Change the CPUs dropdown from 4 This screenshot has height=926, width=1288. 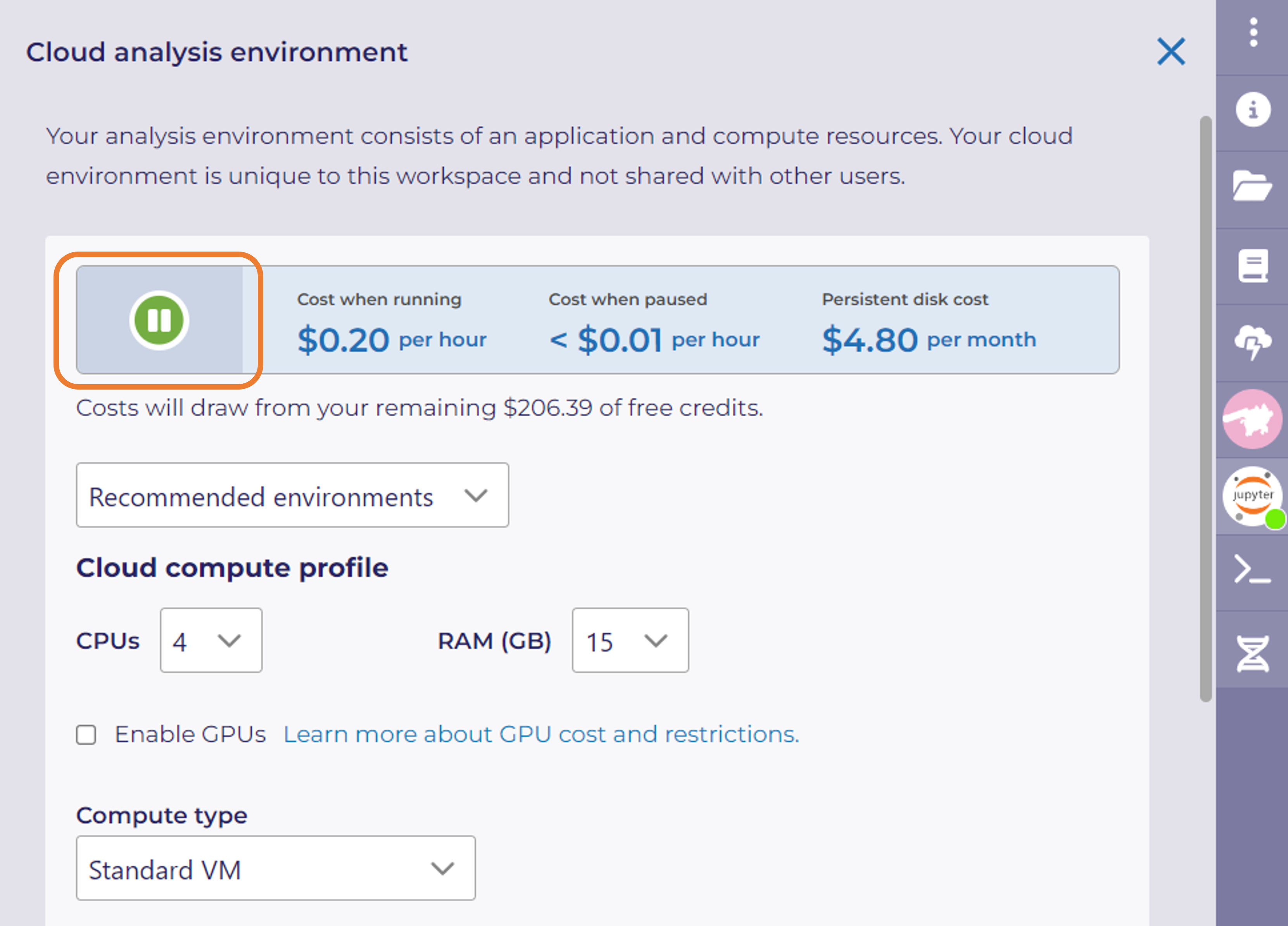pyautogui.click(x=211, y=640)
